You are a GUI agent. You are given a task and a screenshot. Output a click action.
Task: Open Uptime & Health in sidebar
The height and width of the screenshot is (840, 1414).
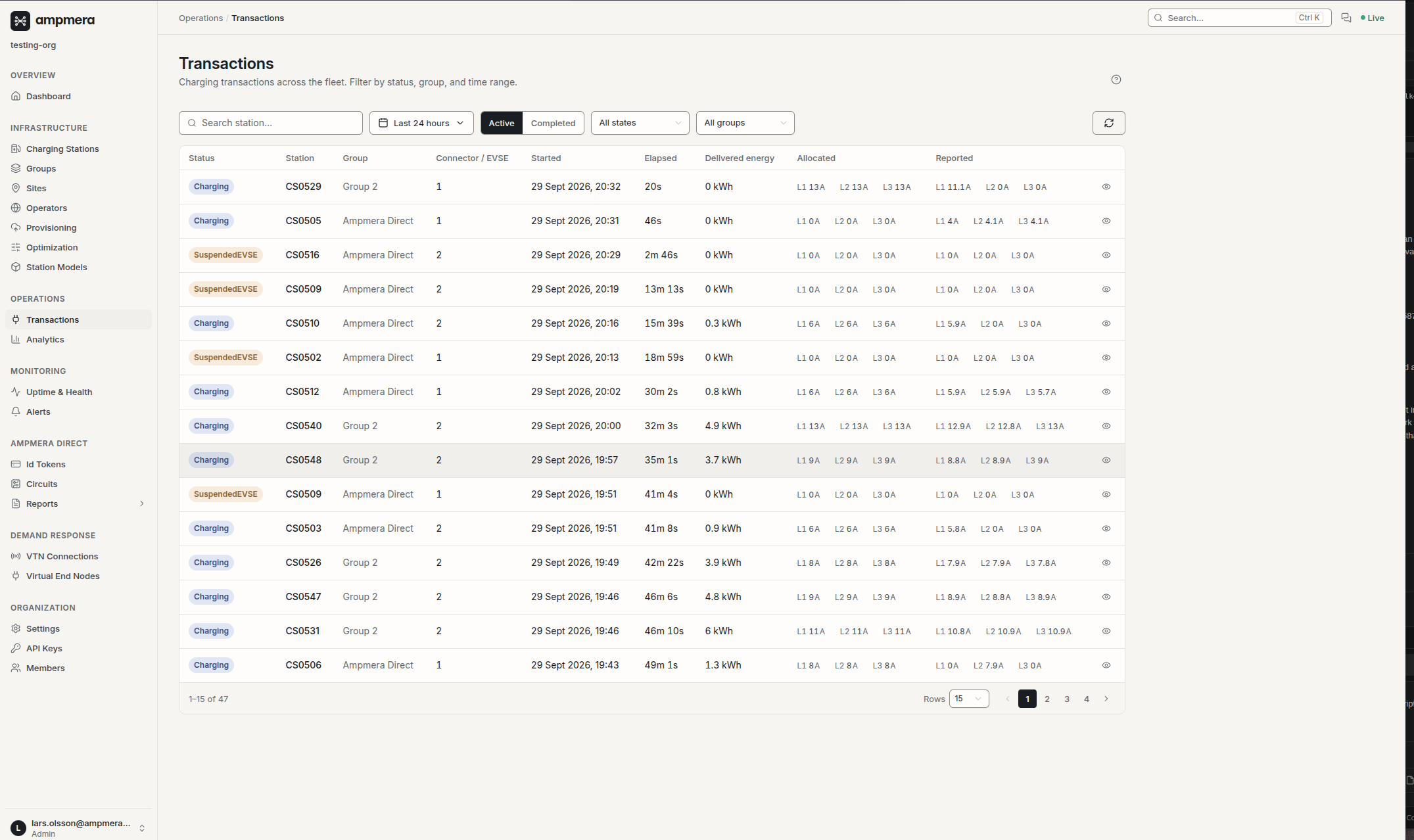[78, 392]
